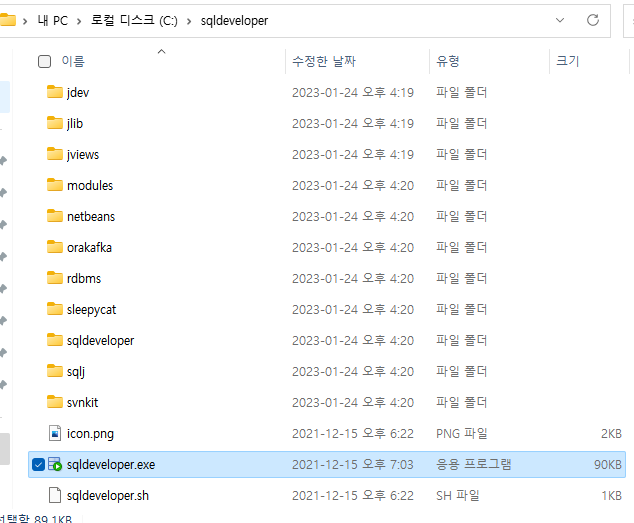Select the orakafka folder name
This screenshot has height=523, width=634.
[x=89, y=247]
